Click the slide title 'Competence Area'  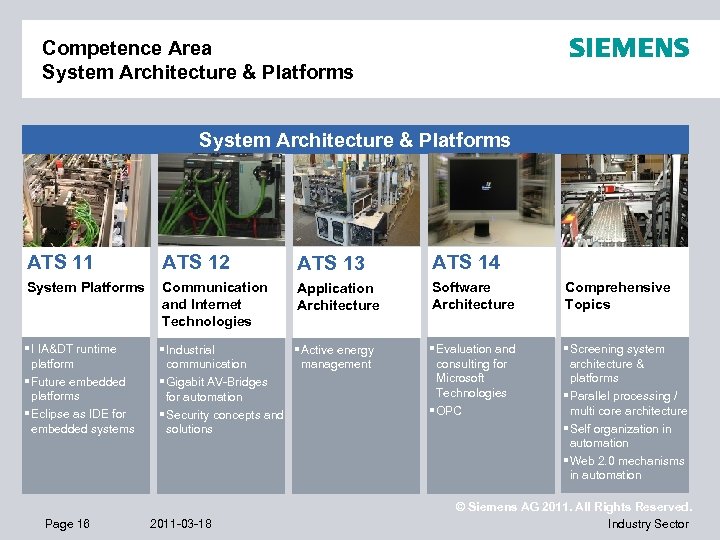pyautogui.click(x=127, y=48)
